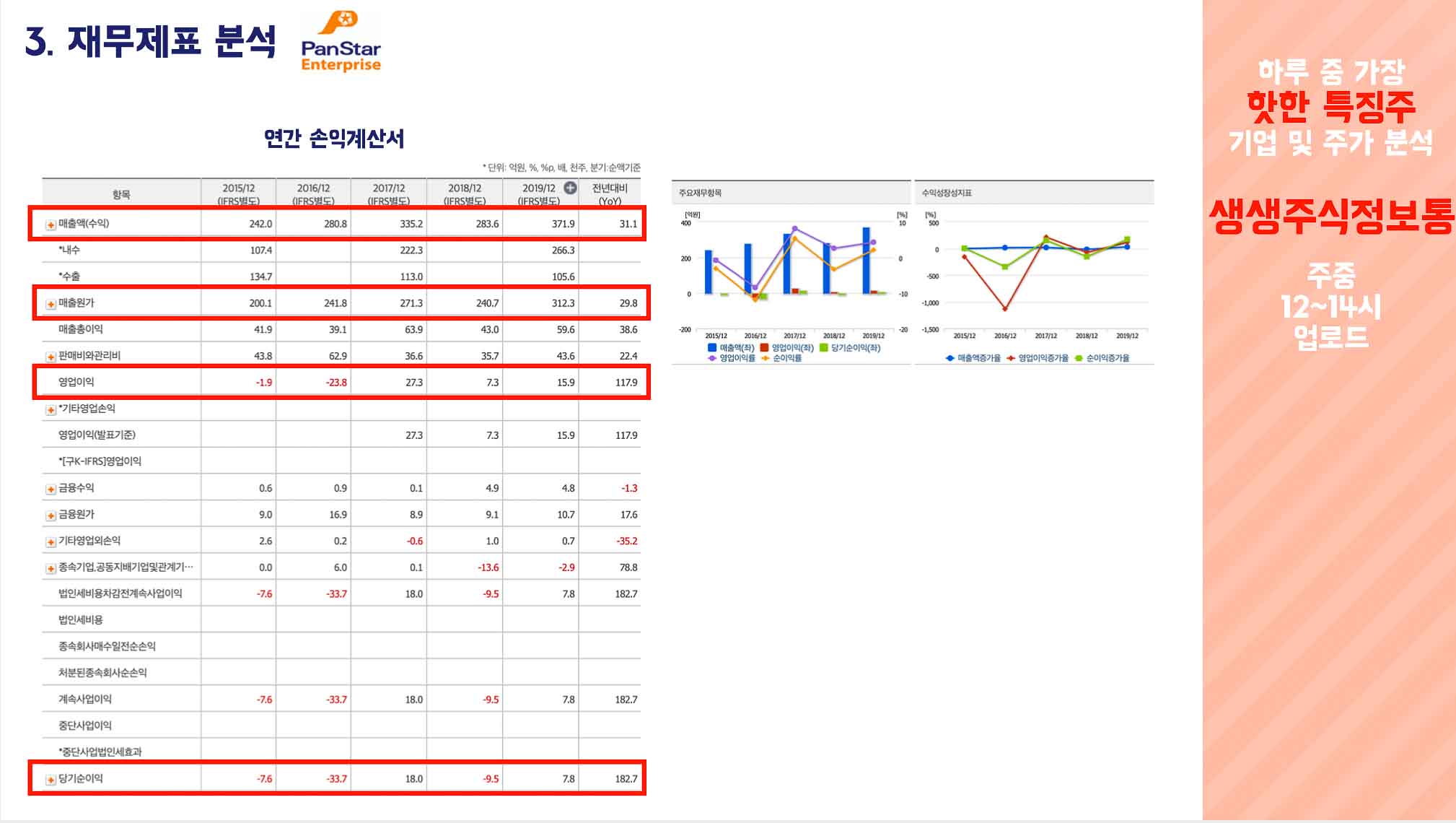1456x823 pixels.
Task: Click the plus icon beside 금융수익
Action: [51, 489]
